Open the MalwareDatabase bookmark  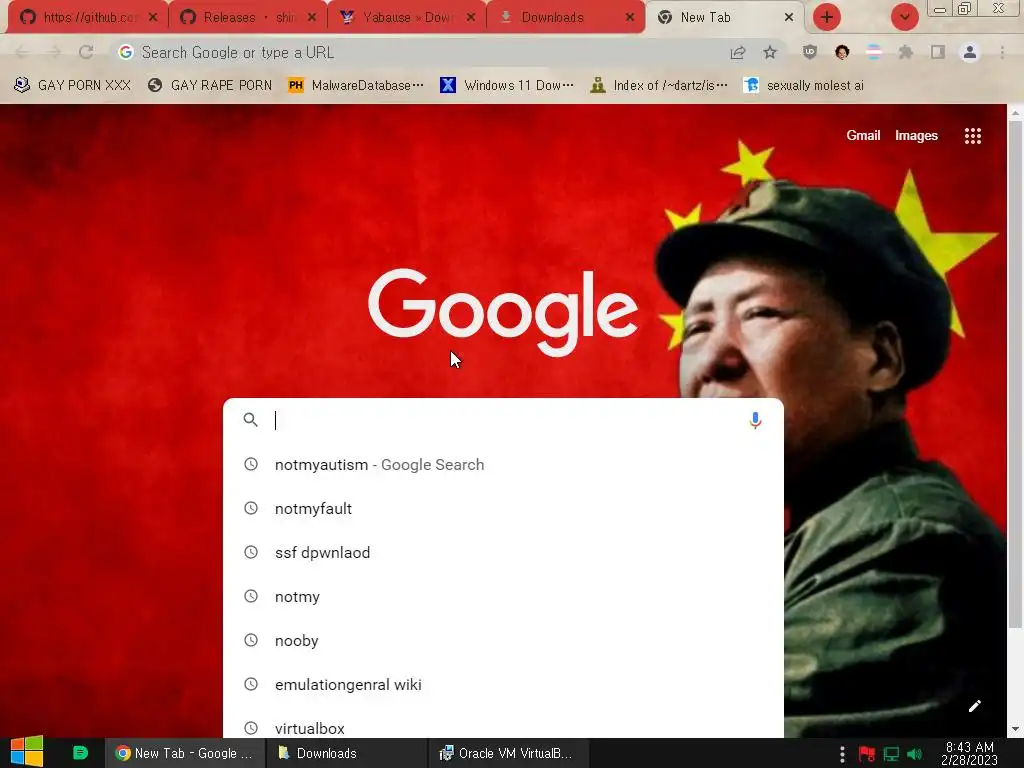point(356,85)
